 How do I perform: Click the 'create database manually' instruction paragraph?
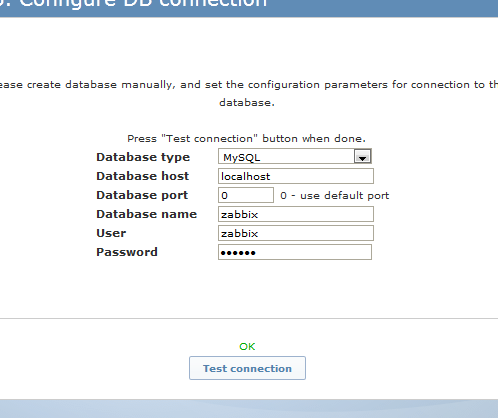point(247,93)
